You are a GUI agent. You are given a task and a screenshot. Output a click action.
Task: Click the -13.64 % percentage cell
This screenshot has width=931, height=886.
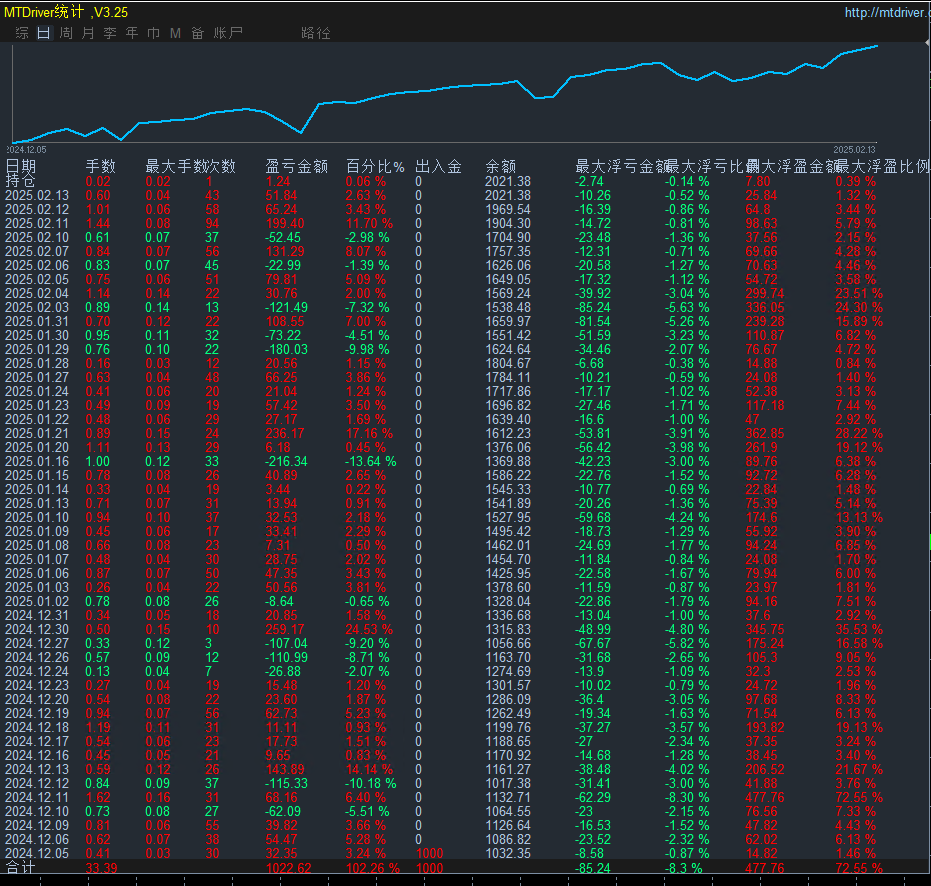click(x=371, y=461)
